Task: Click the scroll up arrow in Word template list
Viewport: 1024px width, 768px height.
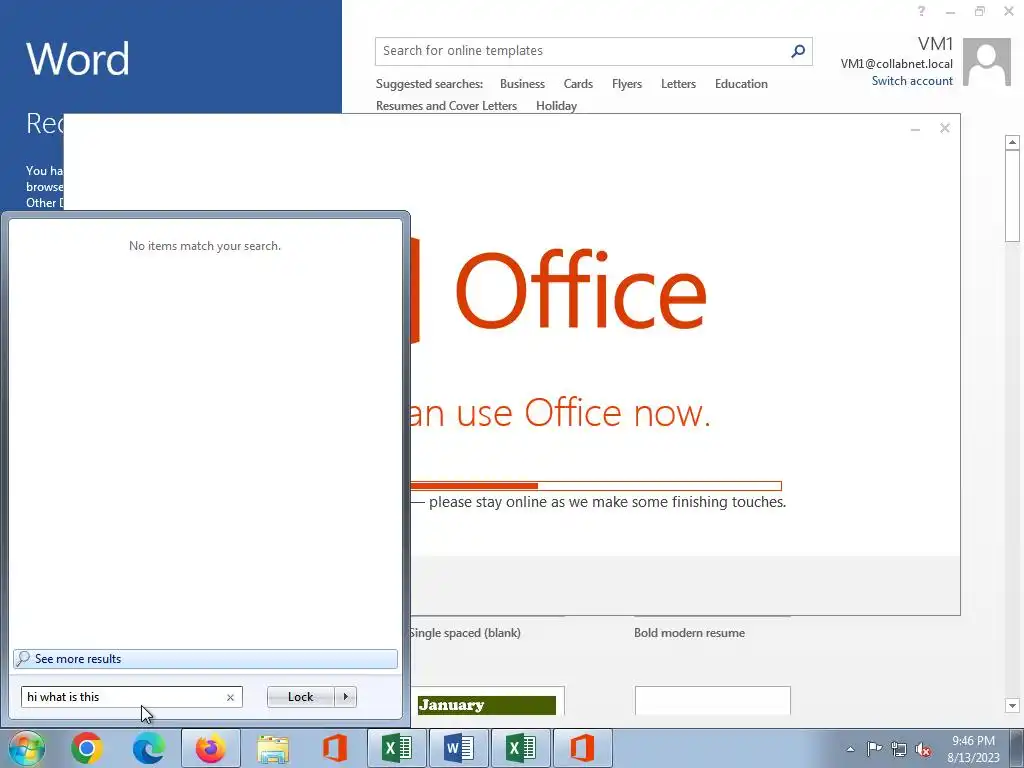Action: [1012, 142]
